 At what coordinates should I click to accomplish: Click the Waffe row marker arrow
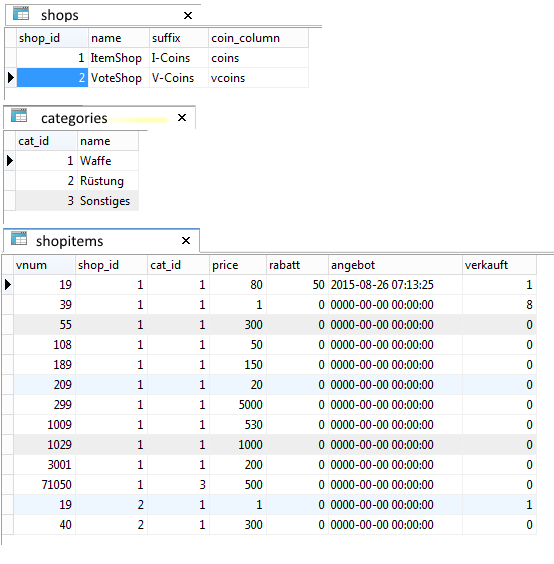coord(10,160)
